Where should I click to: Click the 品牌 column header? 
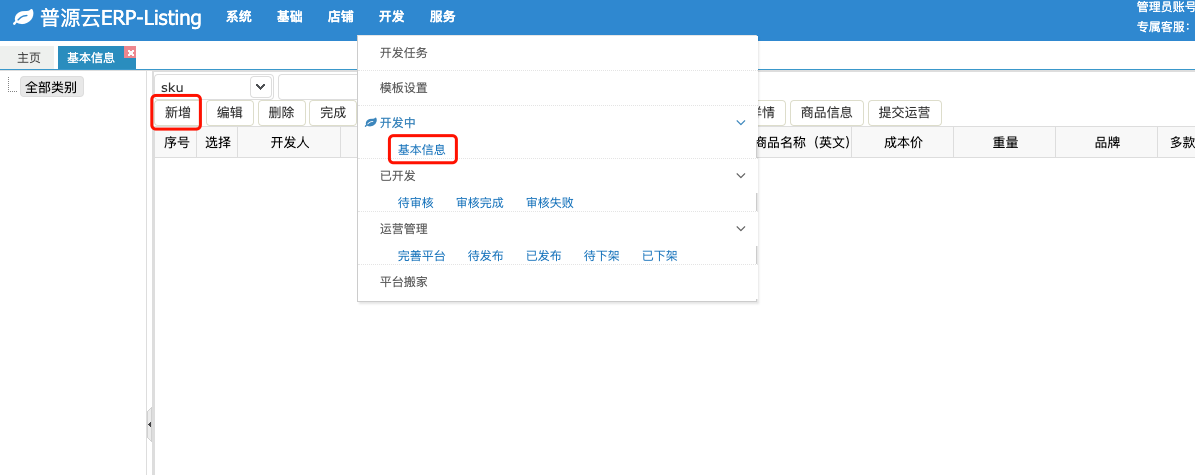[1107, 143]
